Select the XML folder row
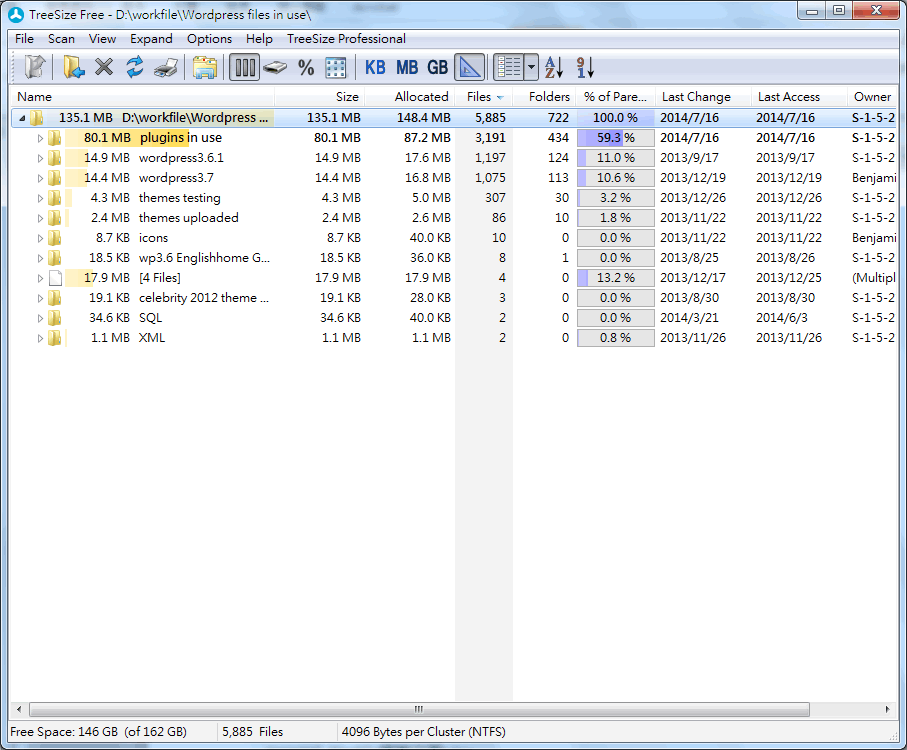 [x=454, y=338]
